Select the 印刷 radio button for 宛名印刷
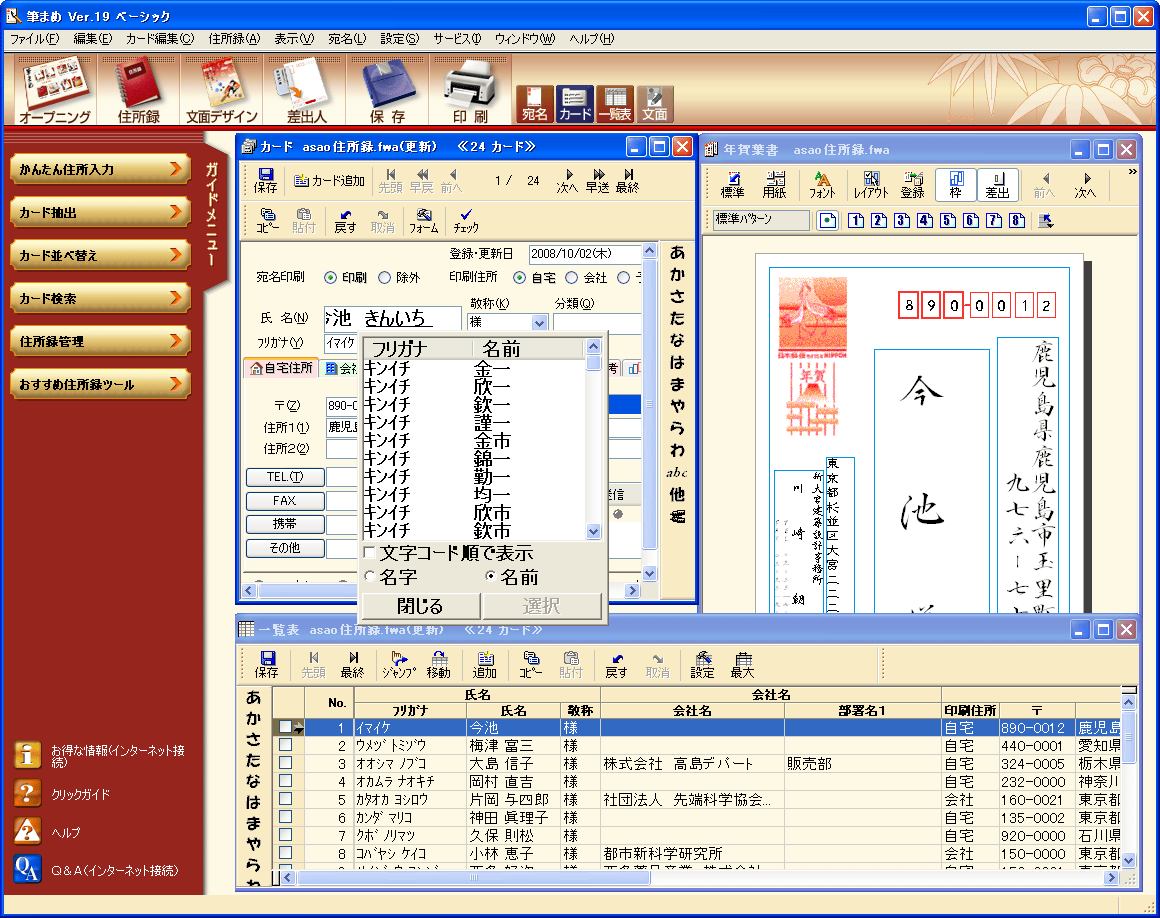This screenshot has width=1160, height=918. pos(331,278)
